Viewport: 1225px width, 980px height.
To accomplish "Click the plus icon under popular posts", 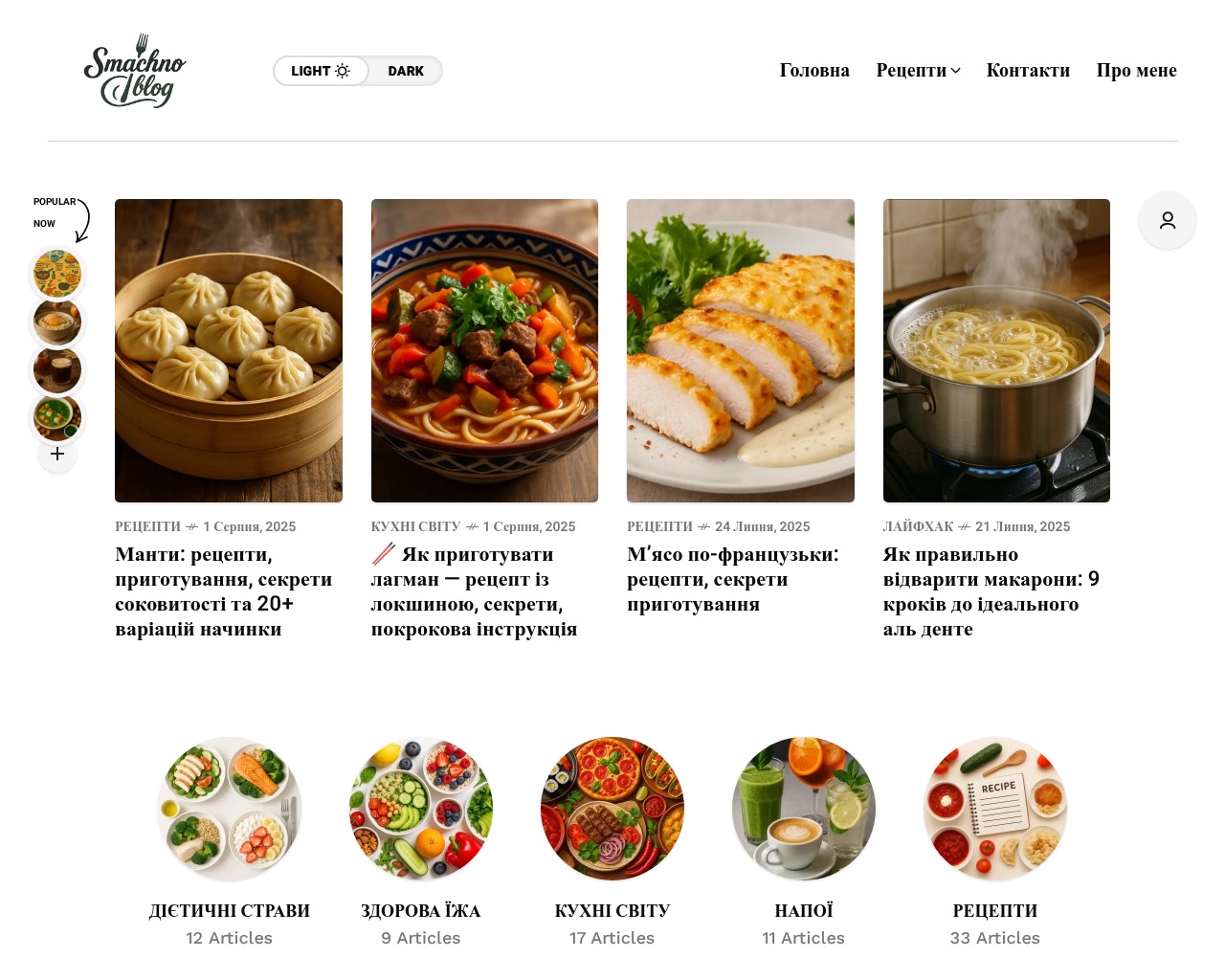I will 57,454.
